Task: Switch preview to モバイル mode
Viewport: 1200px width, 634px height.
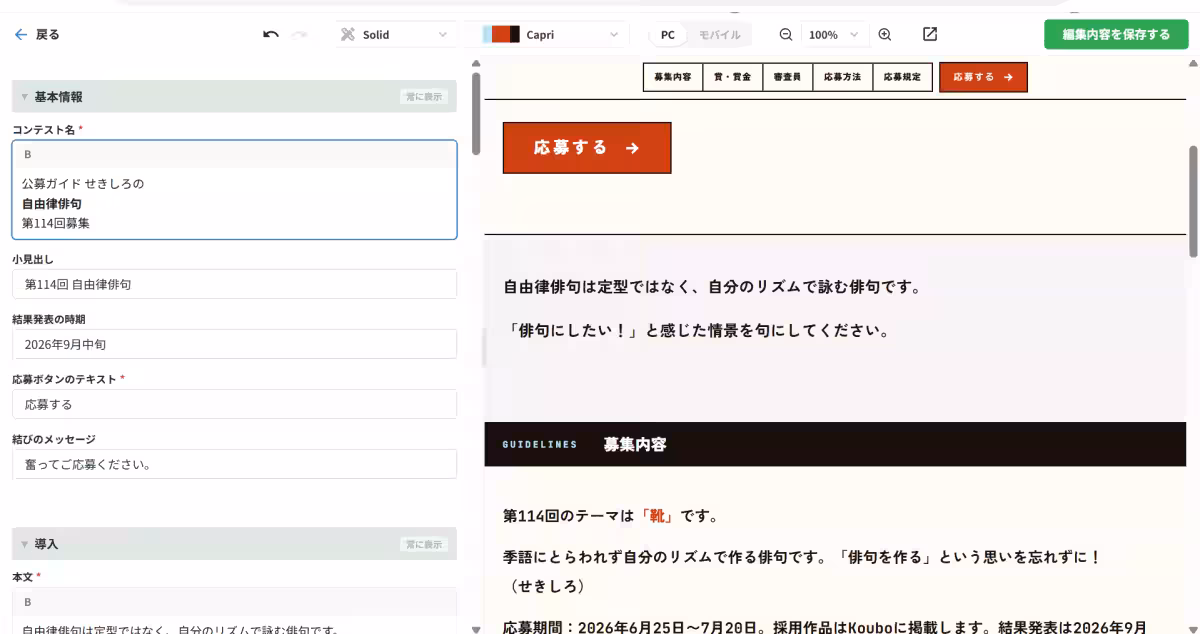Action: point(719,34)
